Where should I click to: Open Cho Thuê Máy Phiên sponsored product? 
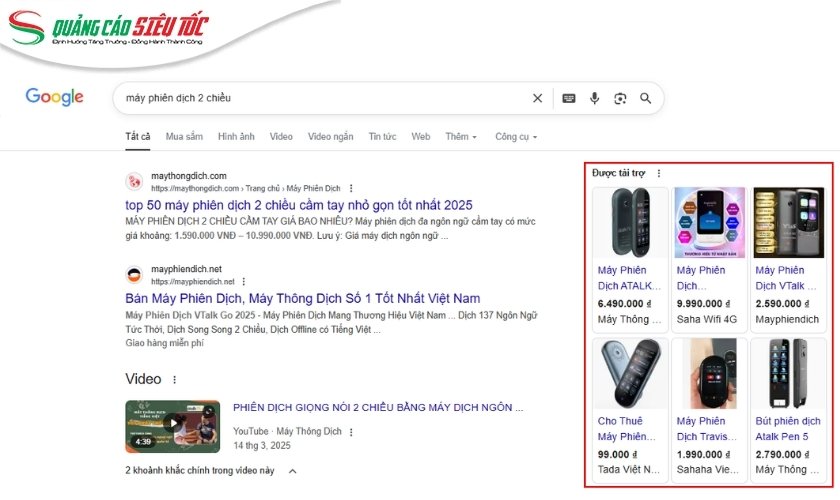point(627,429)
